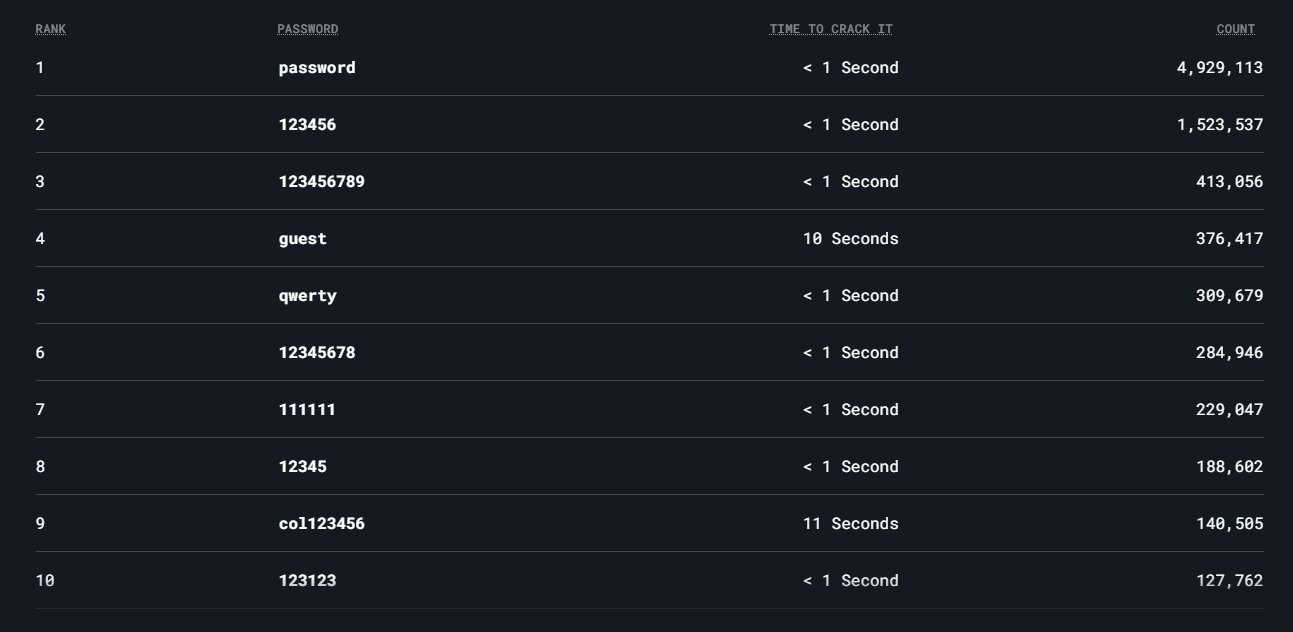1293x632 pixels.
Task: Click the '123456' password cell
Action: 307,125
